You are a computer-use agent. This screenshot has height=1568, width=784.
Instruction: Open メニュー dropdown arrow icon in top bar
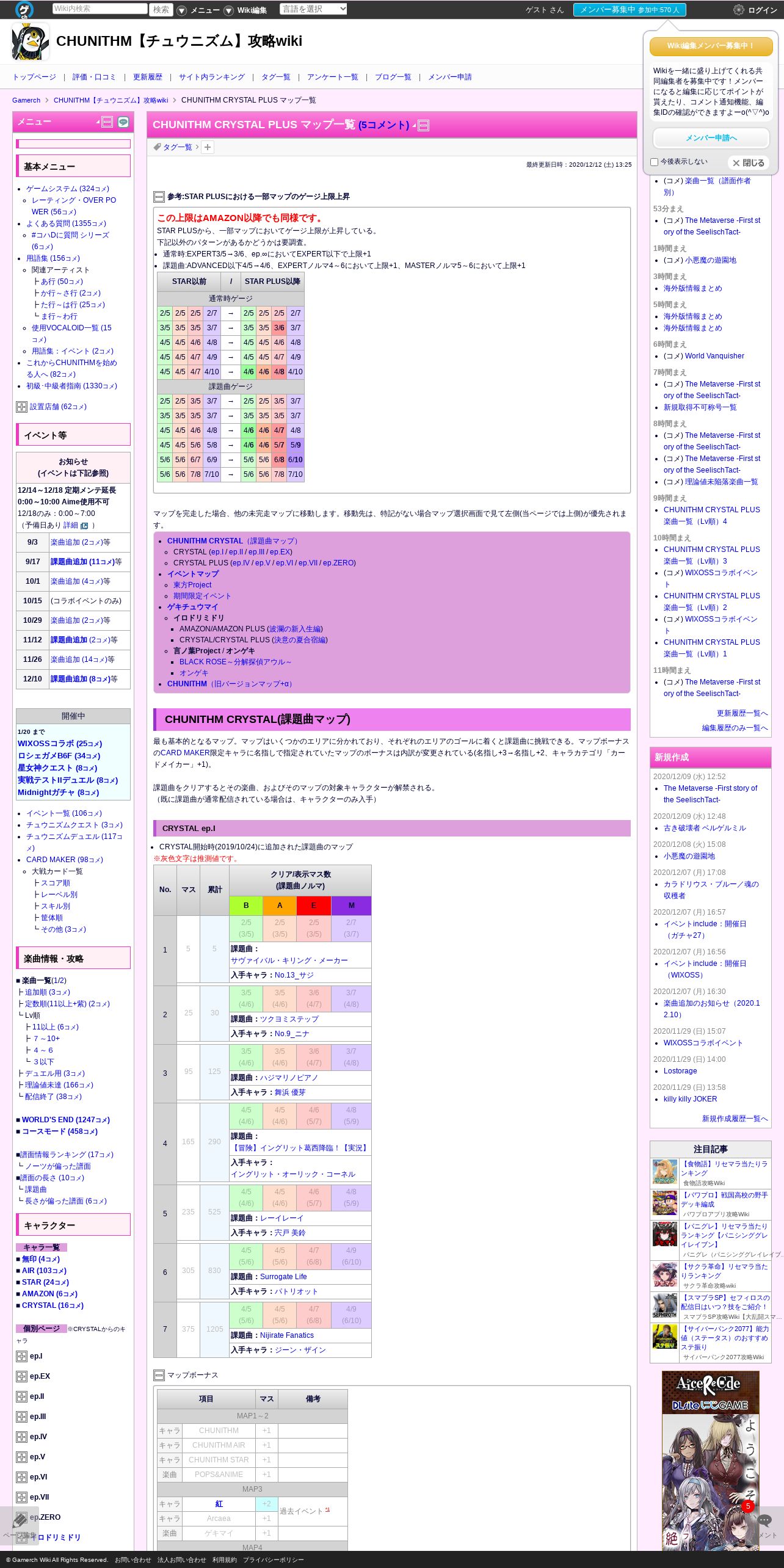[x=181, y=10]
